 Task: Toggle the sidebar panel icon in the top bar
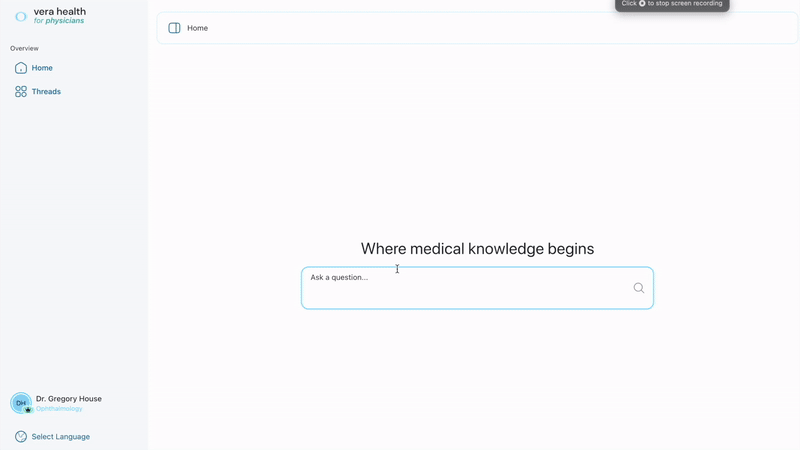pos(174,28)
